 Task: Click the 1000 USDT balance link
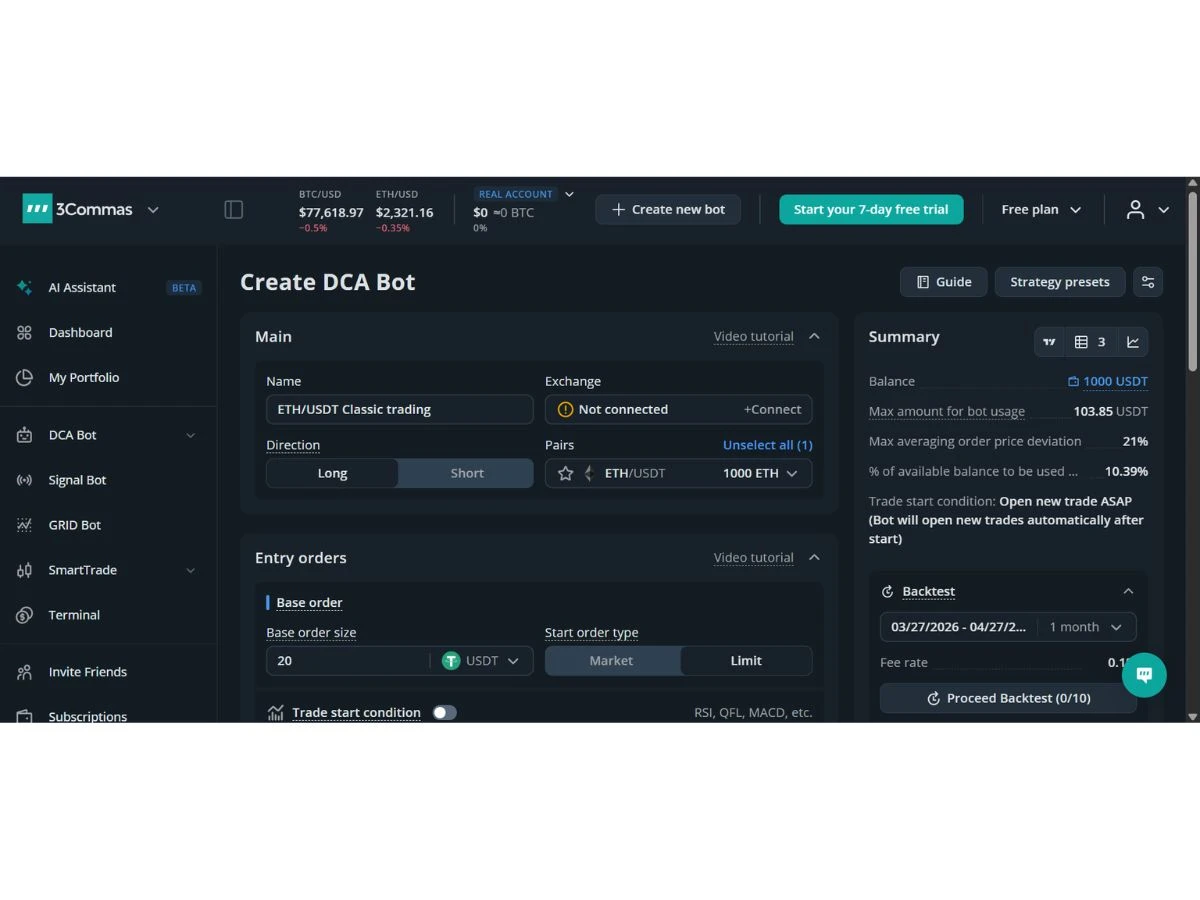click(1115, 382)
